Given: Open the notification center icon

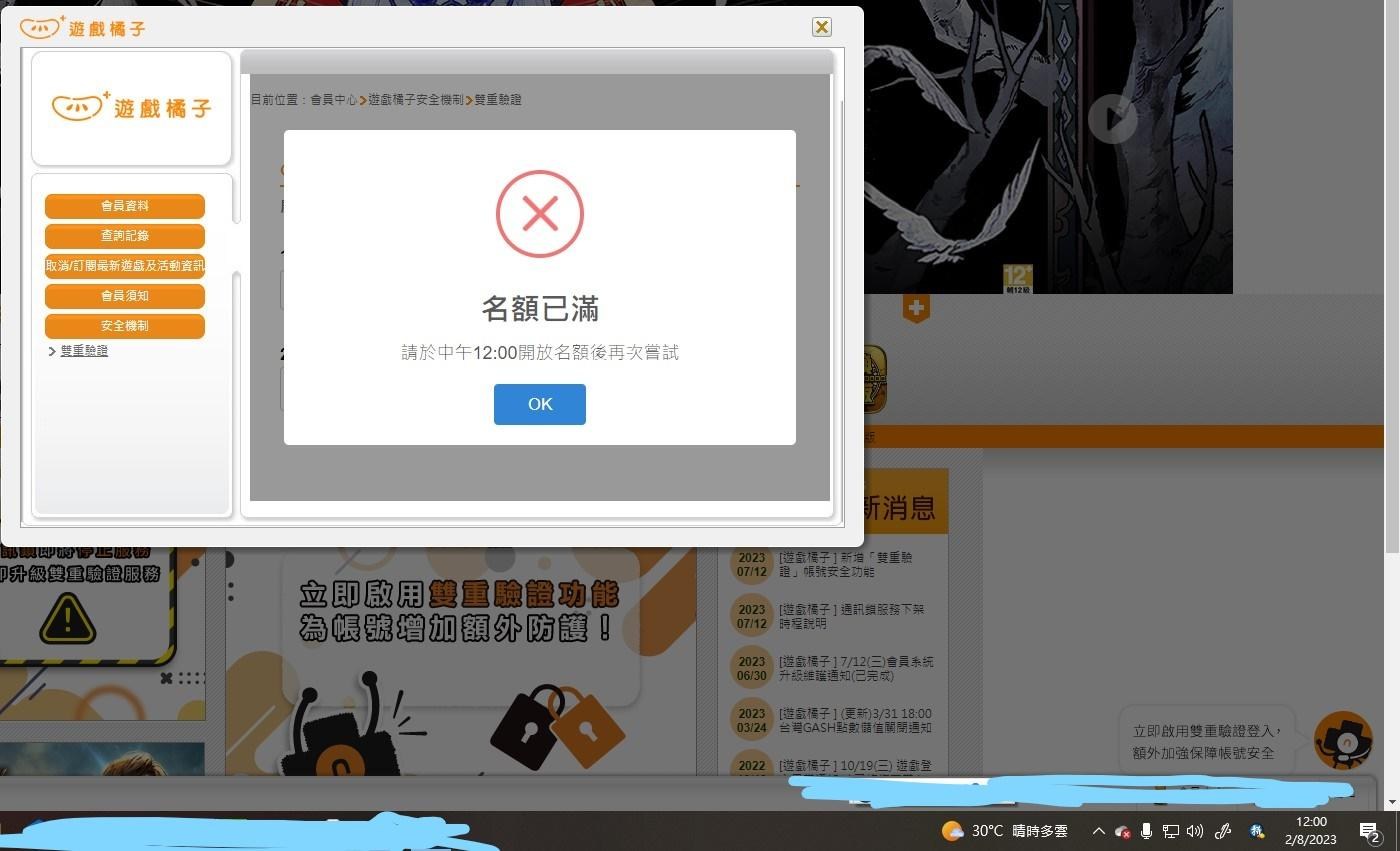Looking at the screenshot, I should click(x=1368, y=831).
